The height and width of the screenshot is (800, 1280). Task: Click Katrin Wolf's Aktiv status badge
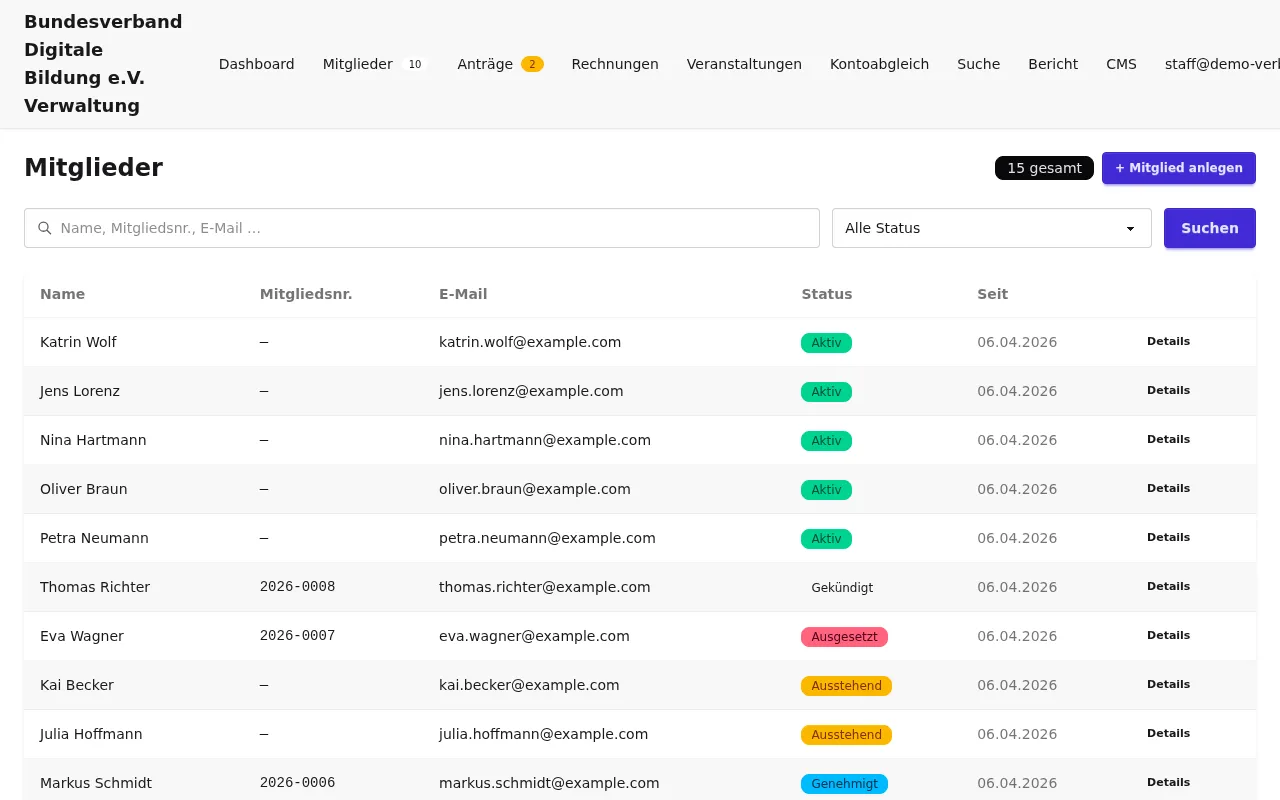click(x=826, y=343)
